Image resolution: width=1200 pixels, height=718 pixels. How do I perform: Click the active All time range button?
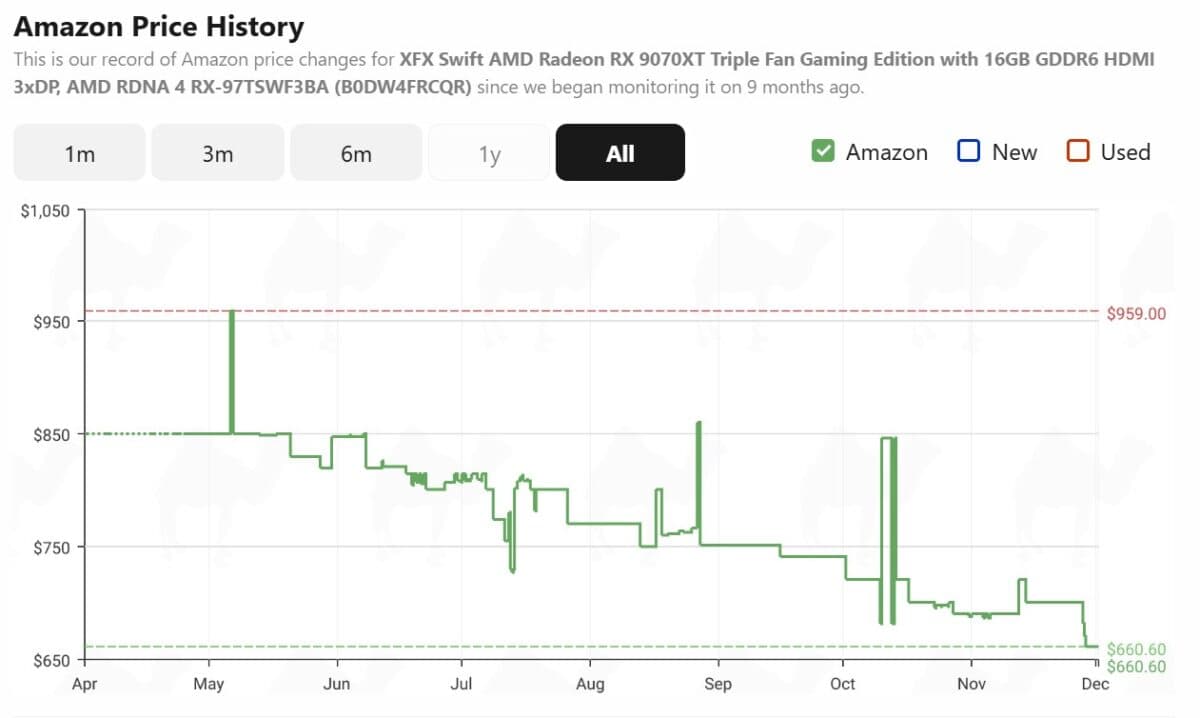[620, 152]
